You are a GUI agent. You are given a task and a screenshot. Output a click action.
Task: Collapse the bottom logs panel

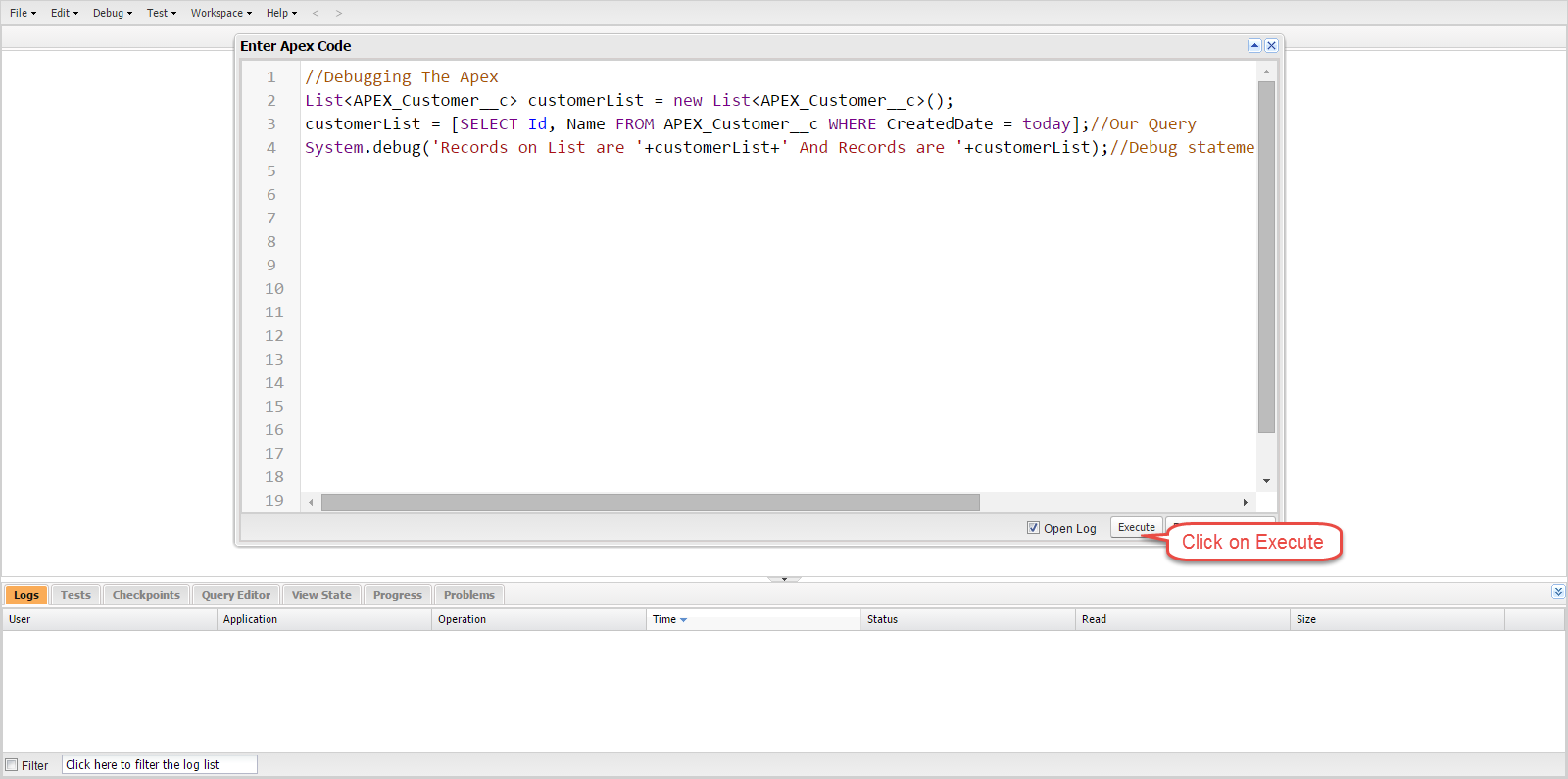coord(1558,592)
